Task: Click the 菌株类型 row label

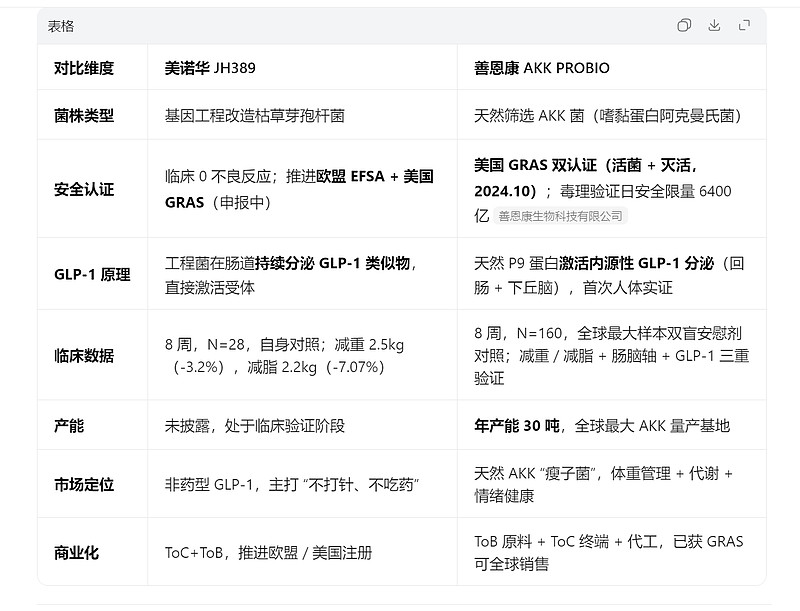Action: 84,116
